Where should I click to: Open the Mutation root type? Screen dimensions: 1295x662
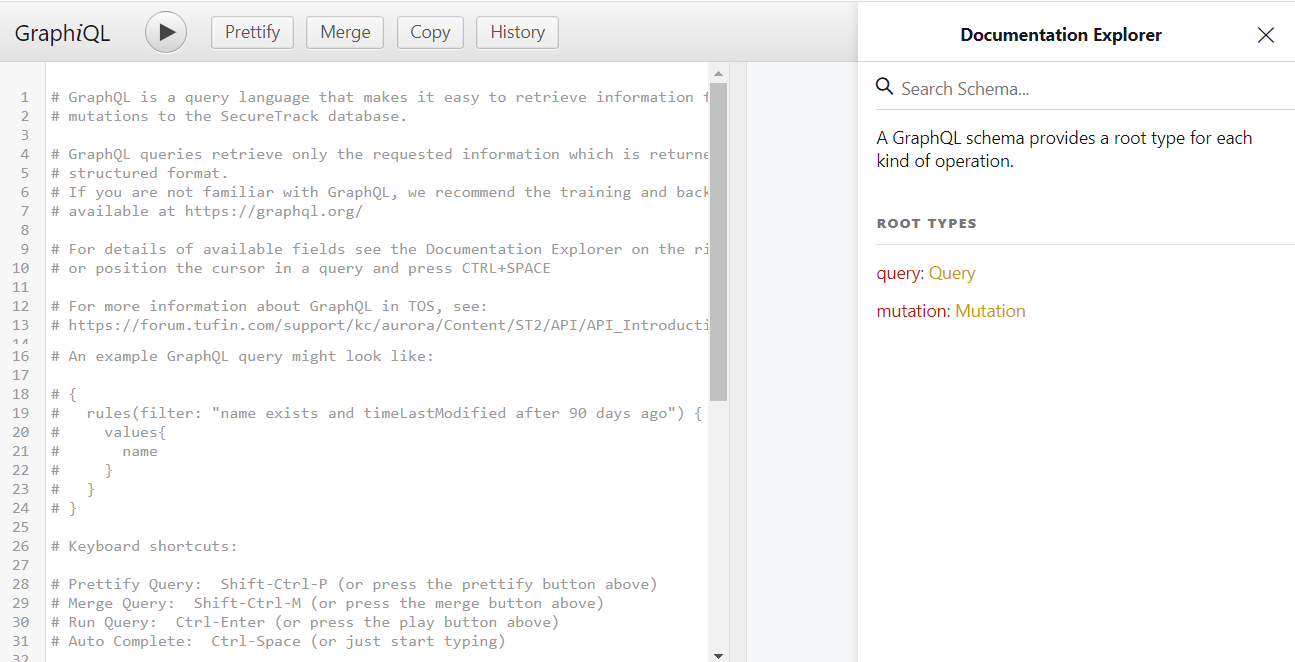990,311
